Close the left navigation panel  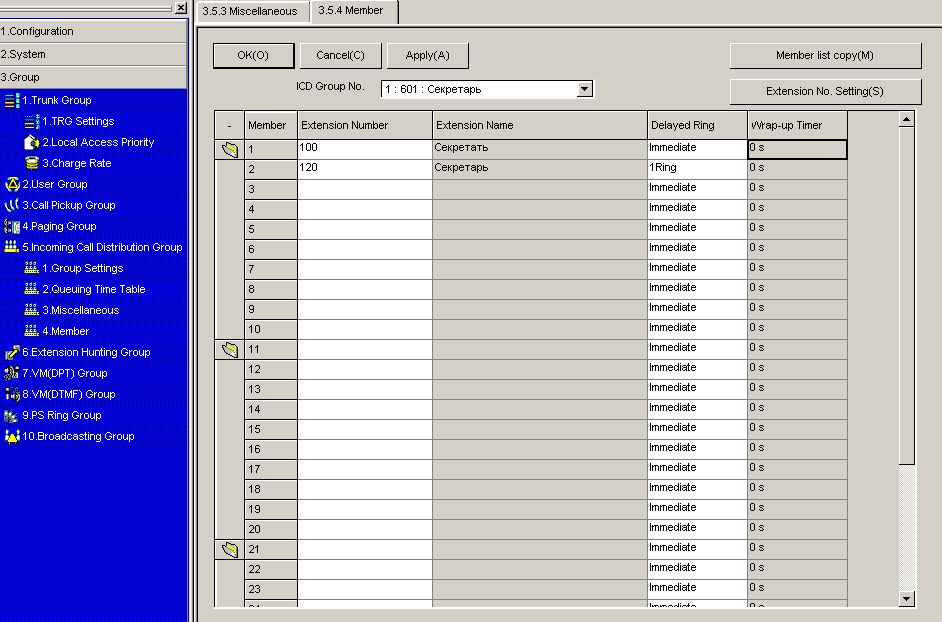coord(181,8)
